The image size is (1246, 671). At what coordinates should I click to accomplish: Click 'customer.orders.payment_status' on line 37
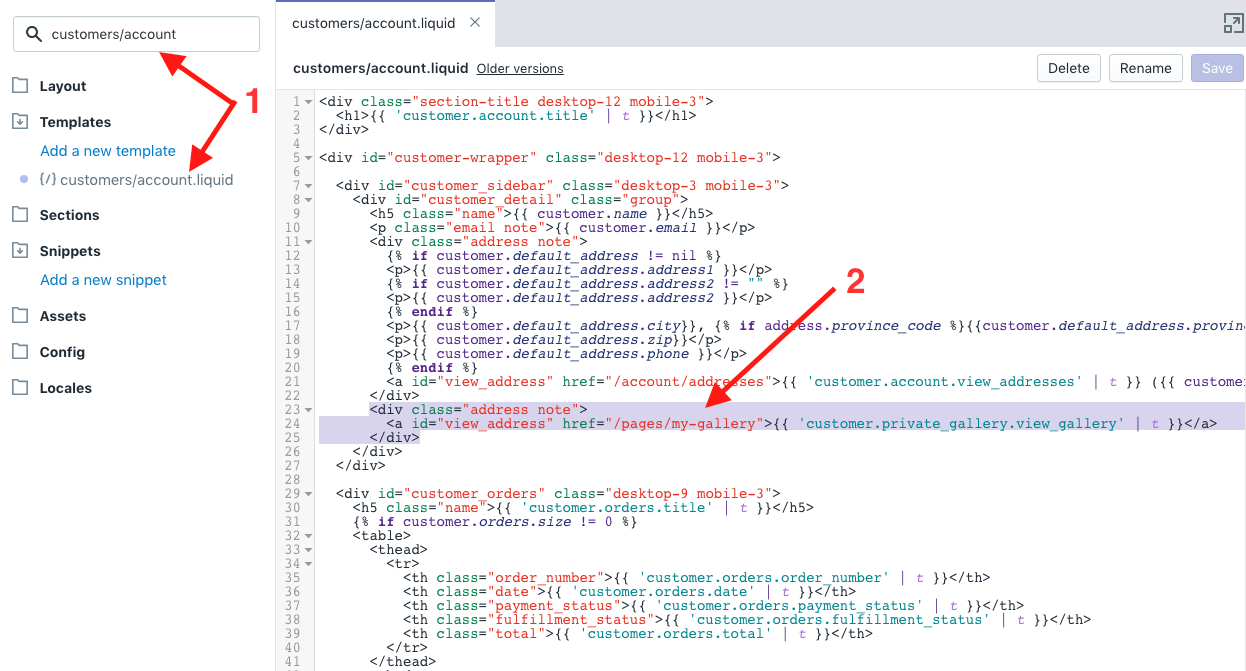tap(787, 606)
